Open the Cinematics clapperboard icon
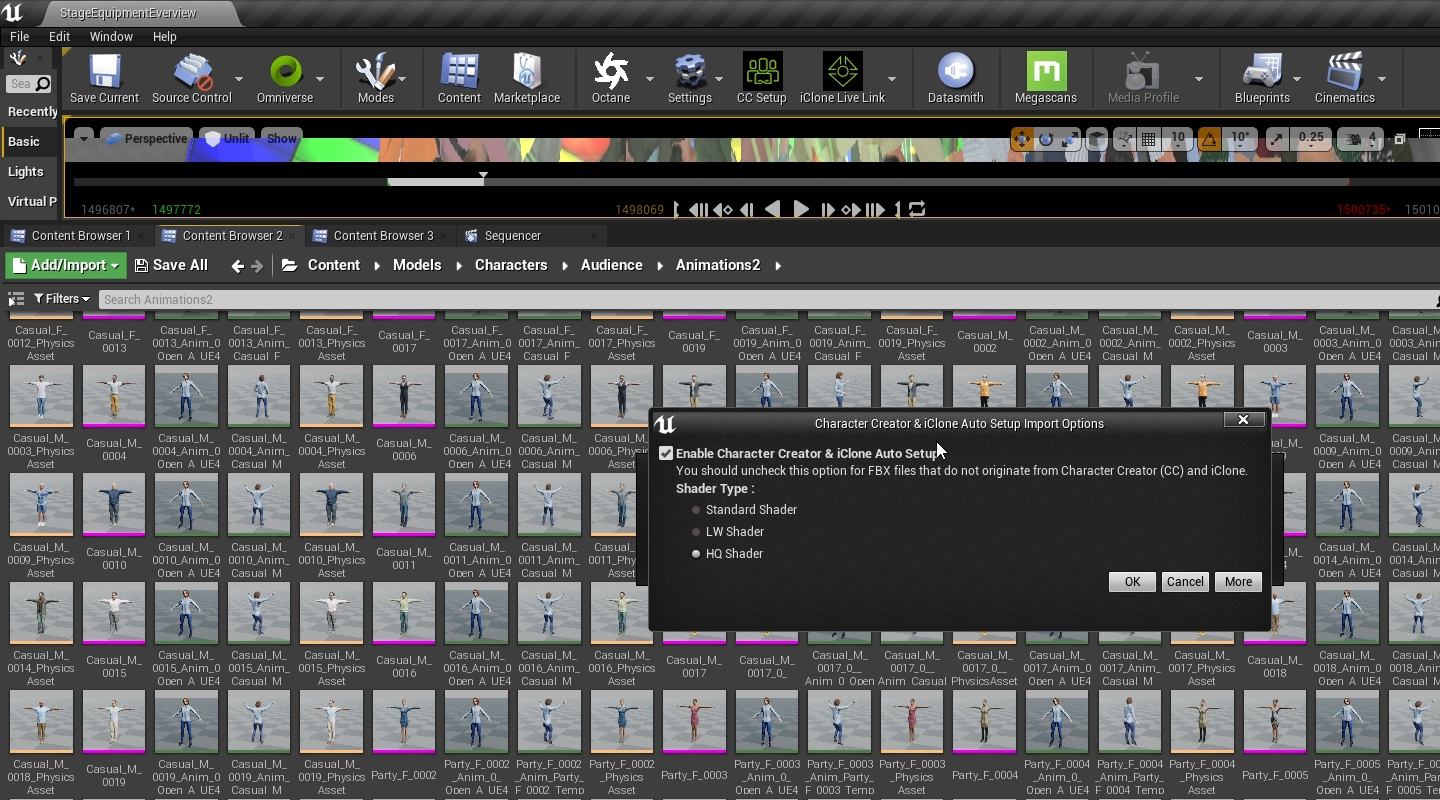The width and height of the screenshot is (1440, 800). [1344, 78]
